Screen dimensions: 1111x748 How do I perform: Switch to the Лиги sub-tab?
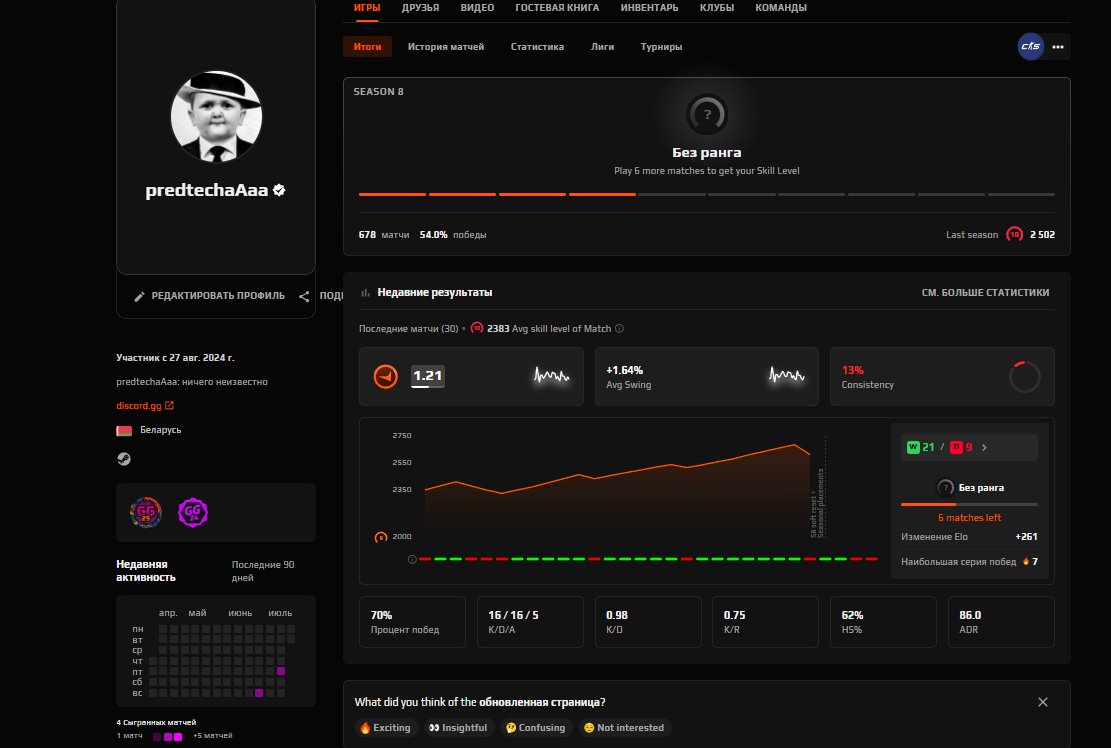(602, 47)
